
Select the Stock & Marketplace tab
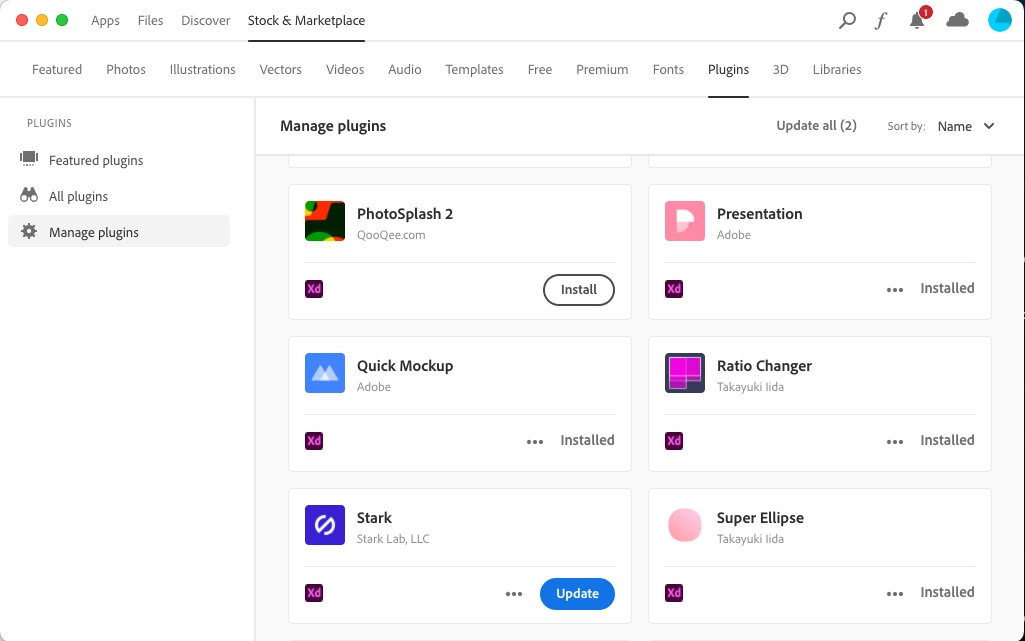(307, 20)
